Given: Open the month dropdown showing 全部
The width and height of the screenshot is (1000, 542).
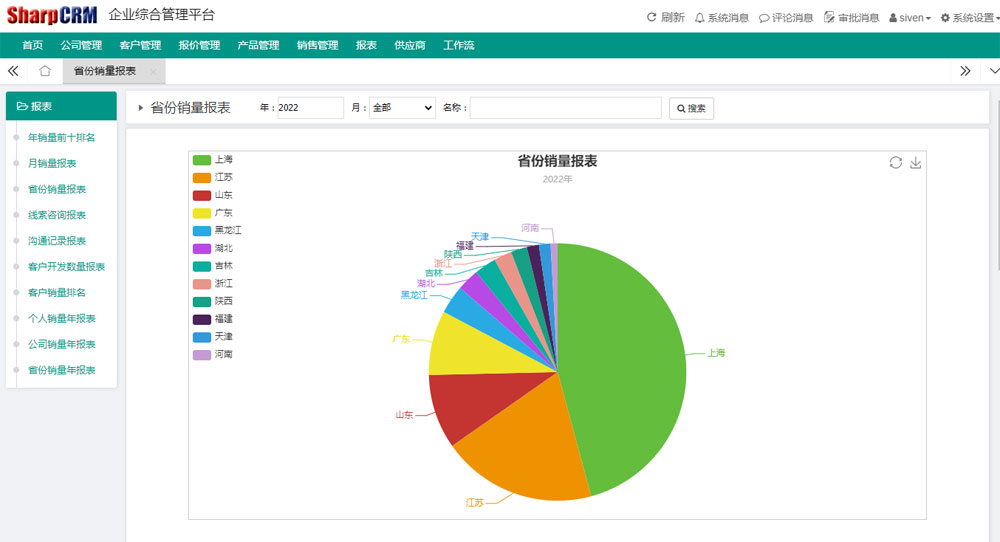Looking at the screenshot, I should (402, 108).
